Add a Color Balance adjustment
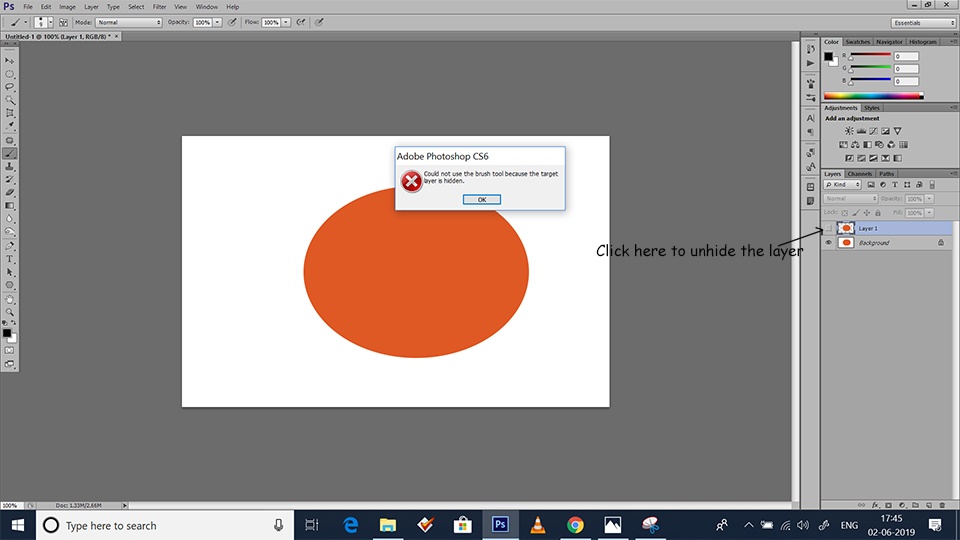The height and width of the screenshot is (540, 960). point(855,144)
